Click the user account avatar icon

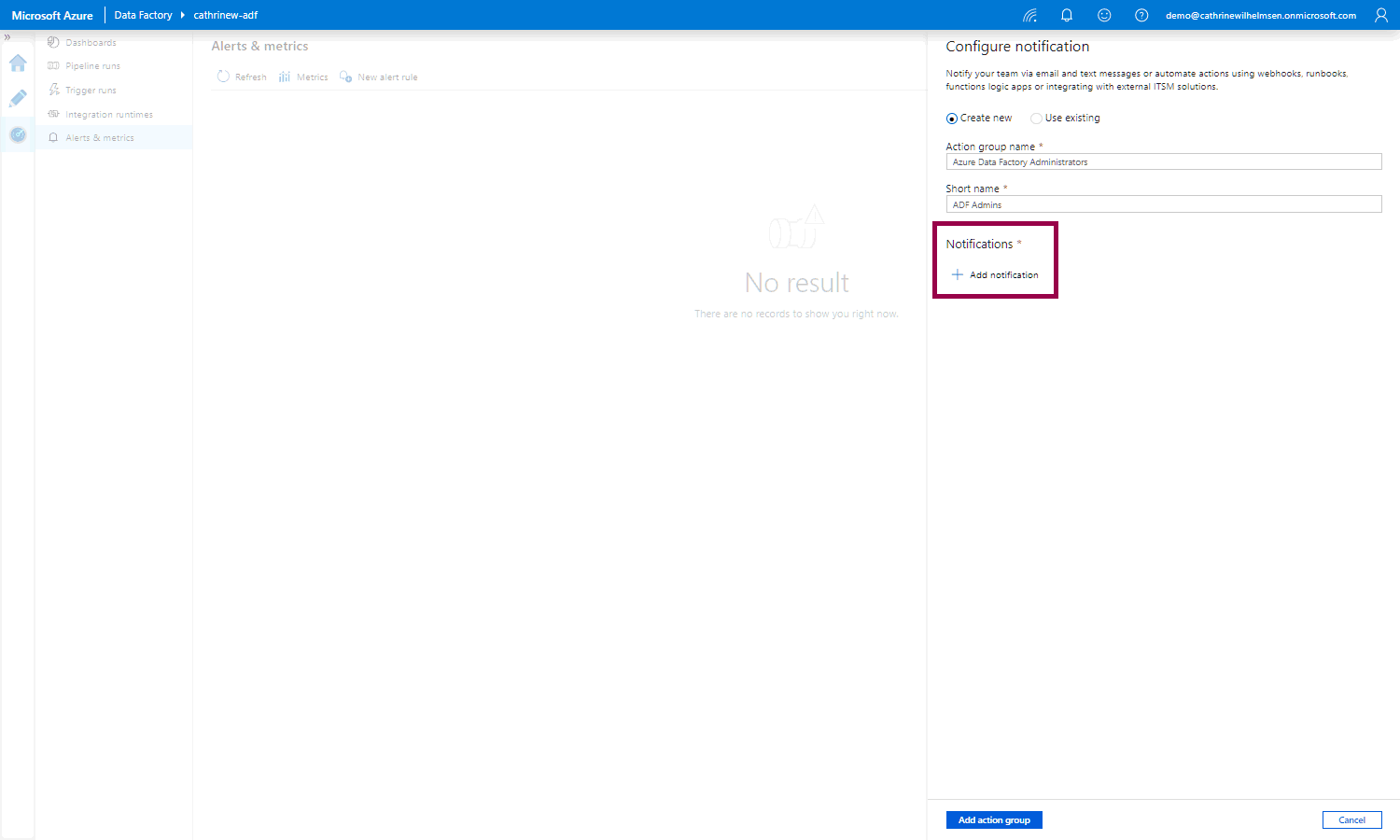coord(1381,15)
